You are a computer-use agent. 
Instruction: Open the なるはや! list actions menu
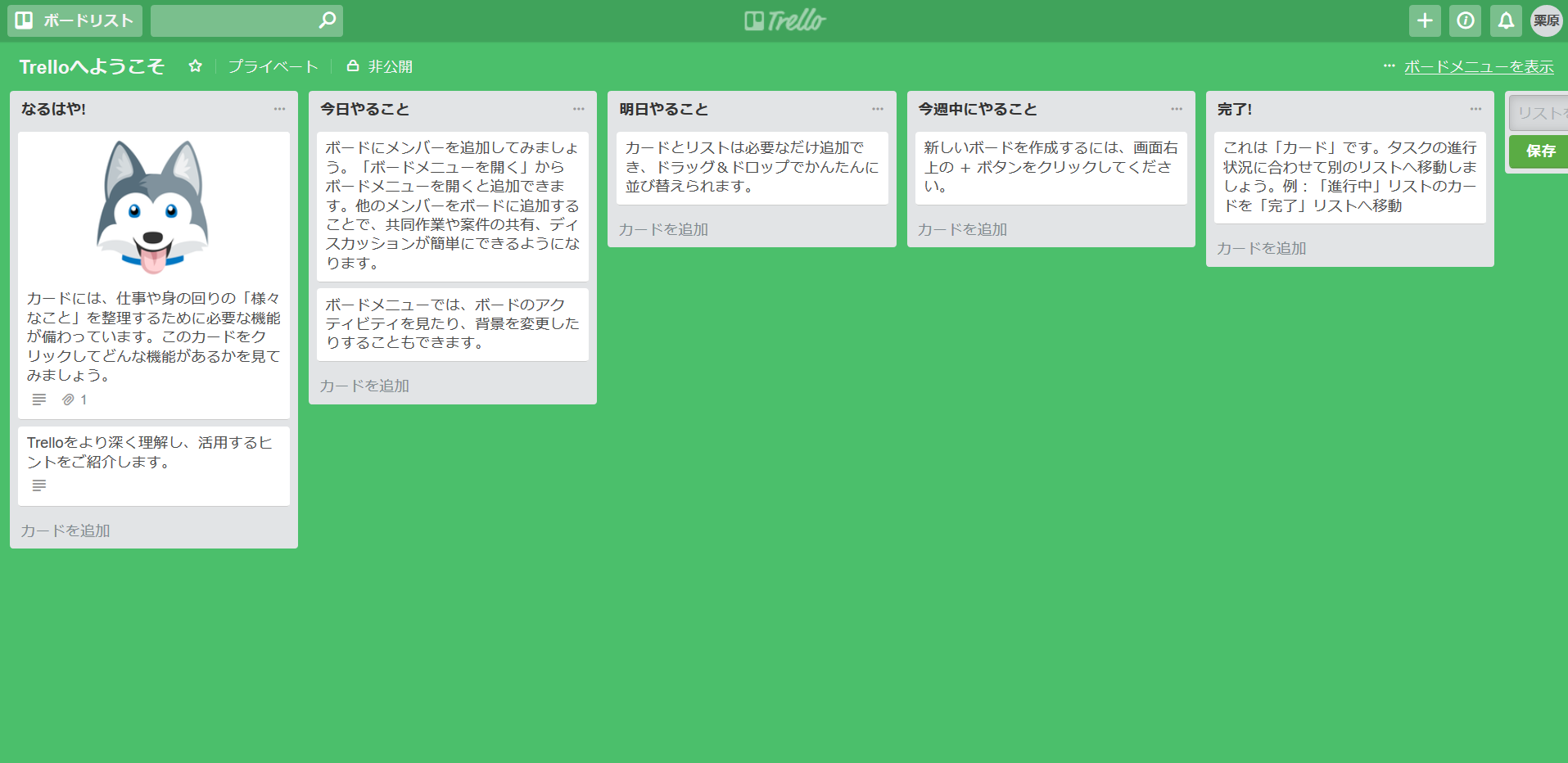(279, 109)
